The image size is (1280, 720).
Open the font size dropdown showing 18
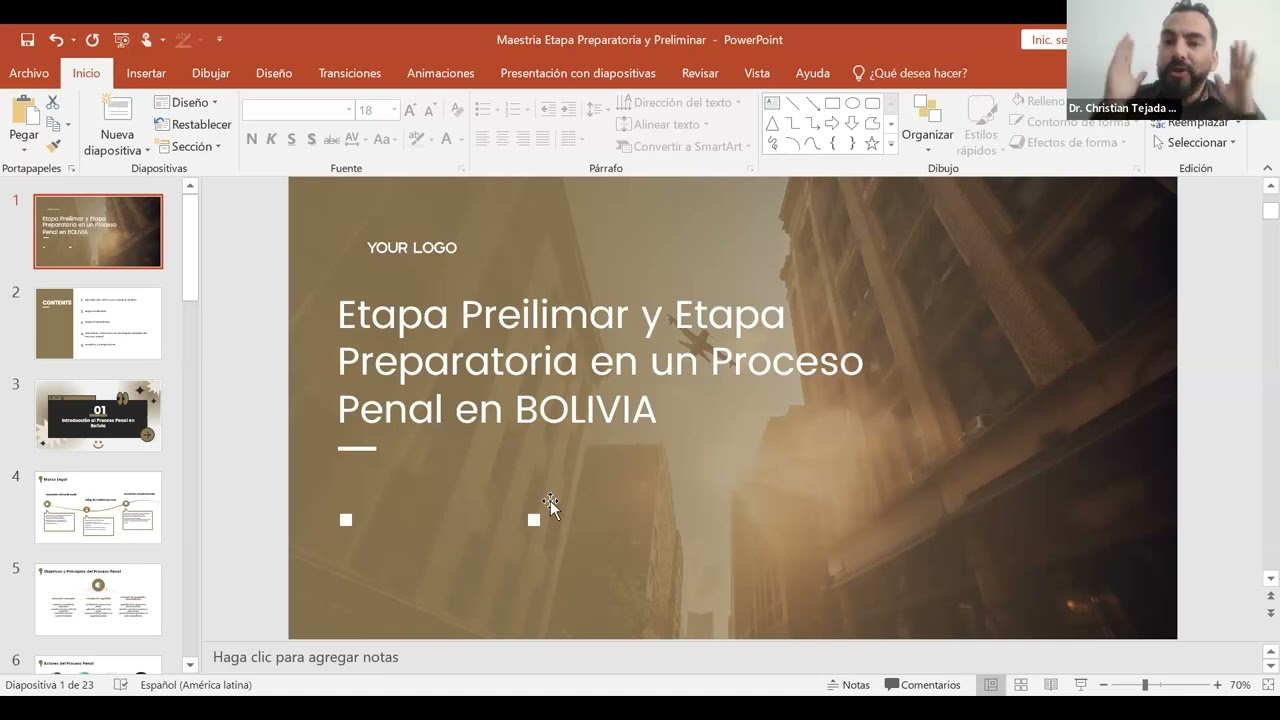394,110
